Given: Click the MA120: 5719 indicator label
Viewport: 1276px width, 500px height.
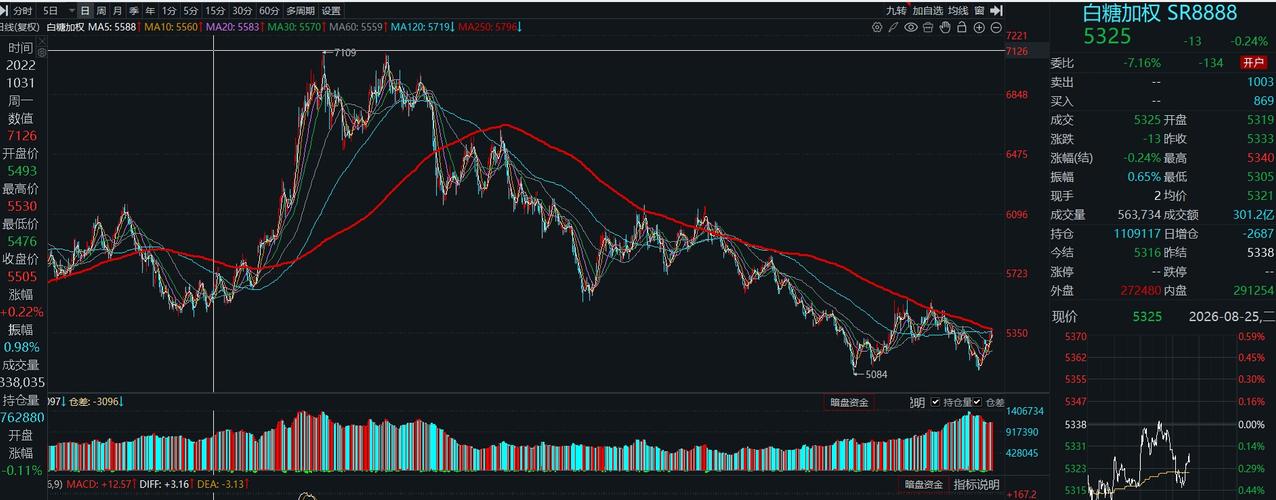Looking at the screenshot, I should tap(420, 27).
